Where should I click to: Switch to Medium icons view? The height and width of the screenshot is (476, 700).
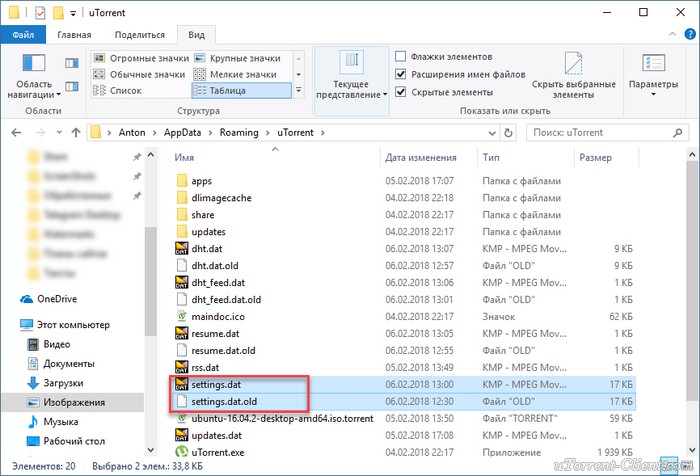[x=139, y=75]
